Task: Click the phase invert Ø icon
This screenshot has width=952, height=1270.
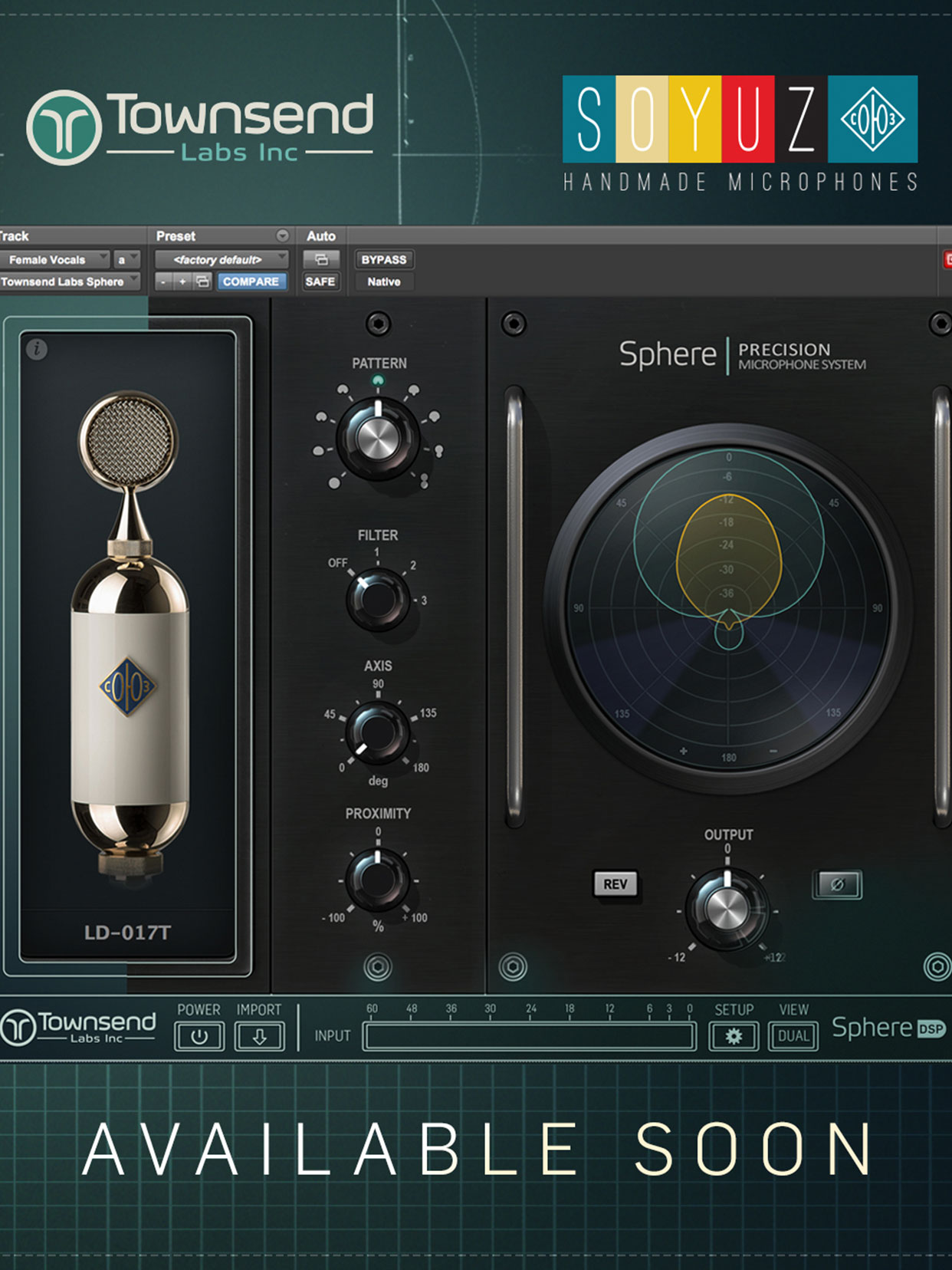Action: coord(837,884)
